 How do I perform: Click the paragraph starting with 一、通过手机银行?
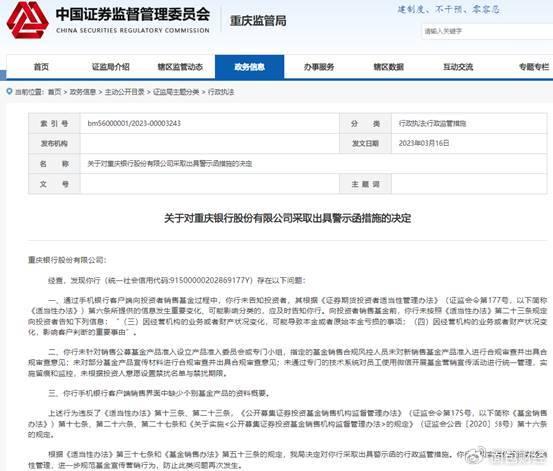click(x=287, y=316)
